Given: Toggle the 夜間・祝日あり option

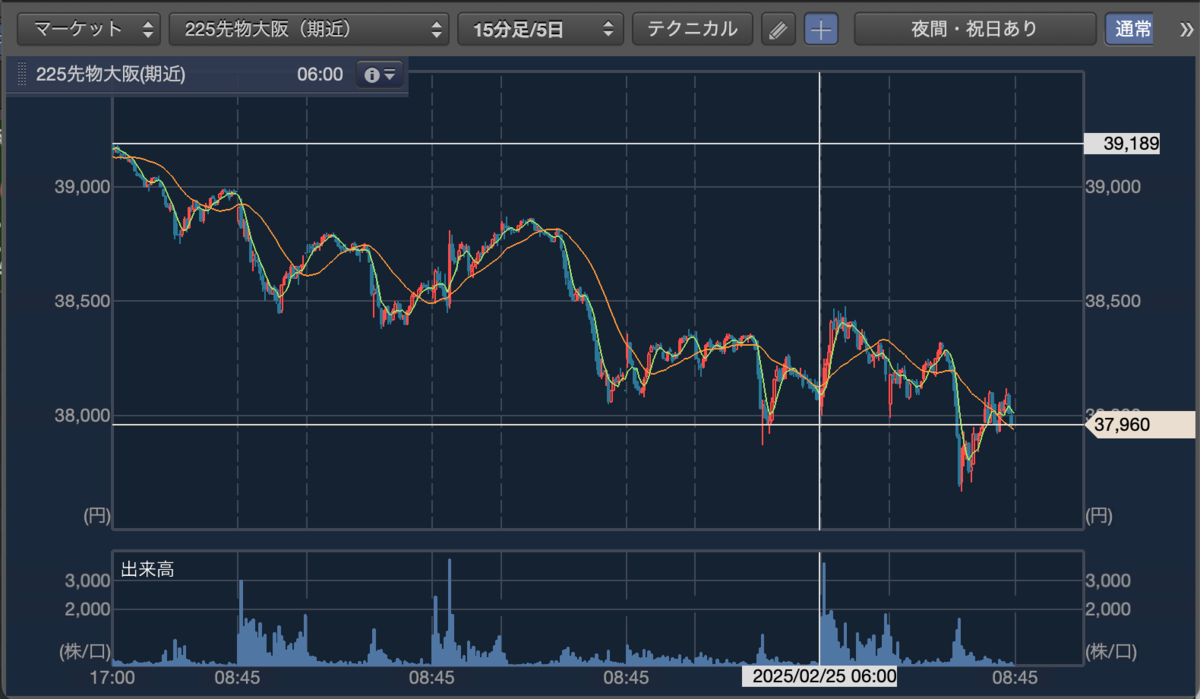Looking at the screenshot, I should [973, 29].
